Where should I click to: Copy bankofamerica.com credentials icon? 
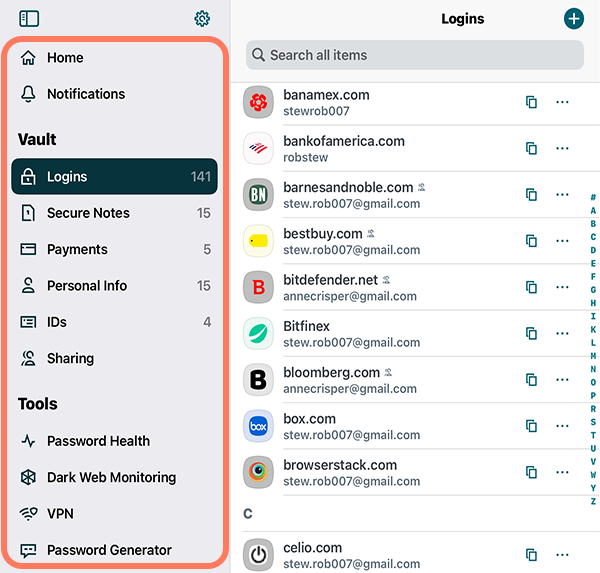(531, 149)
